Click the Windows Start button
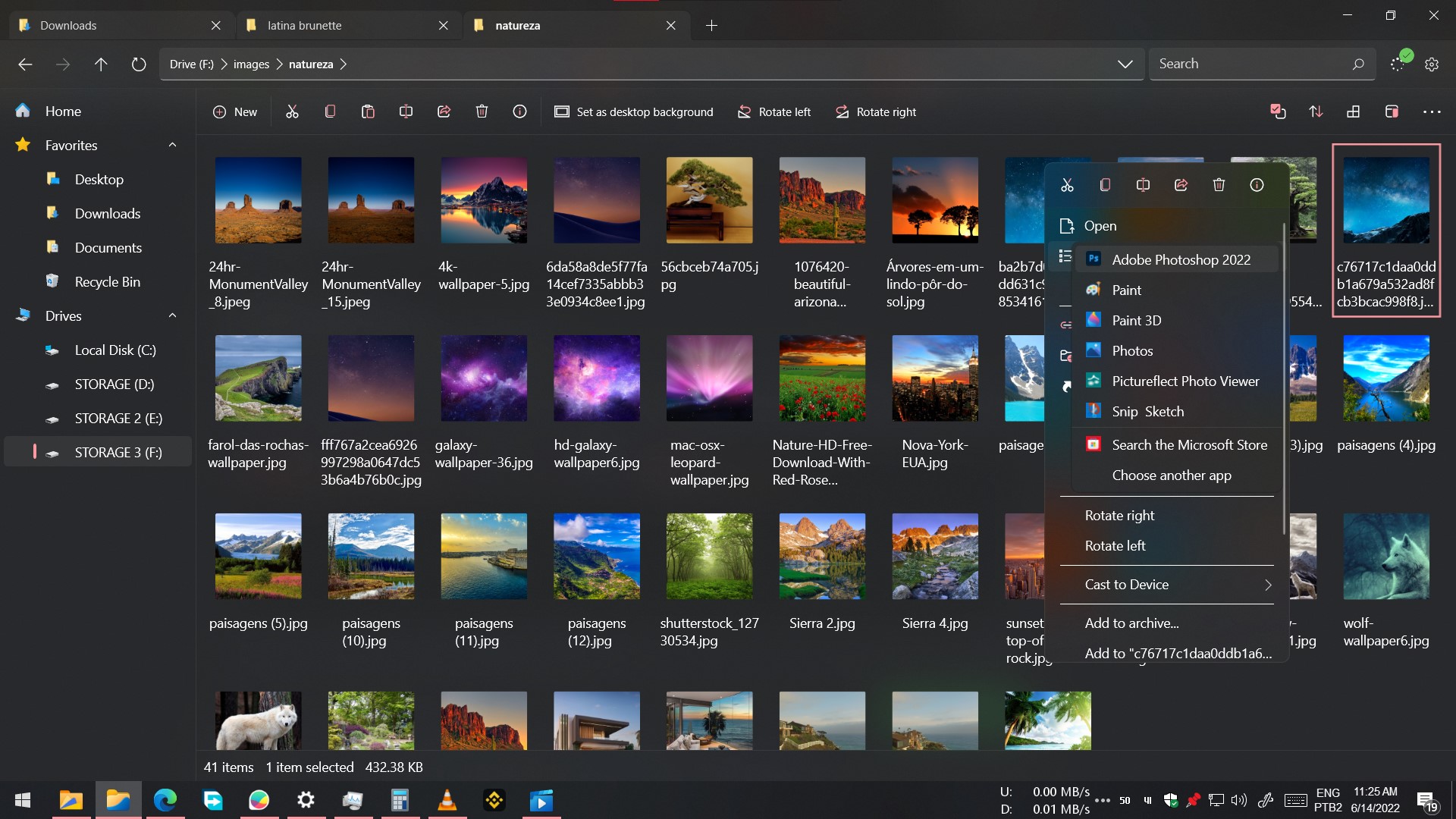Viewport: 1456px width, 819px height. pos(23,800)
